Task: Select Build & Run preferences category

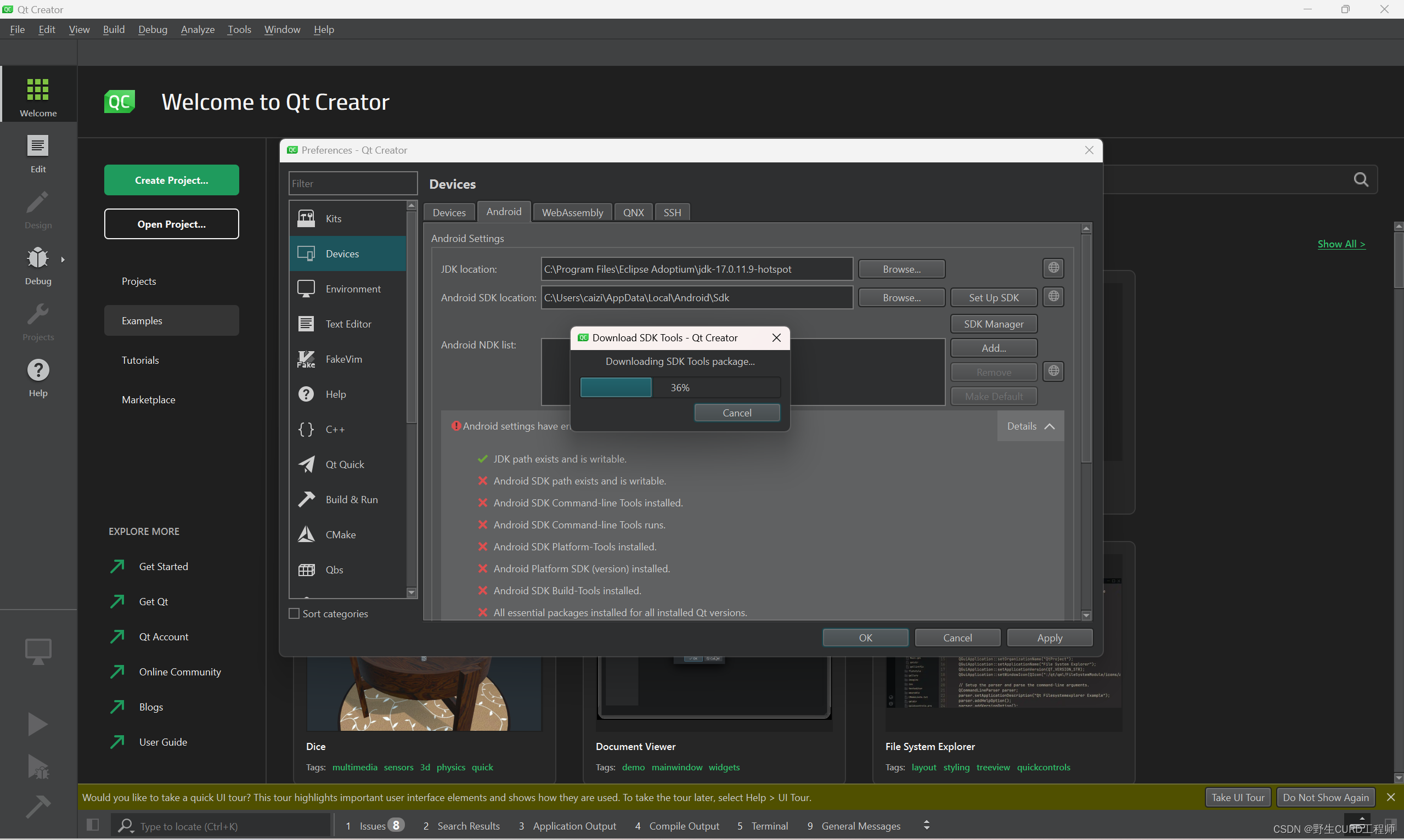Action: [347, 499]
